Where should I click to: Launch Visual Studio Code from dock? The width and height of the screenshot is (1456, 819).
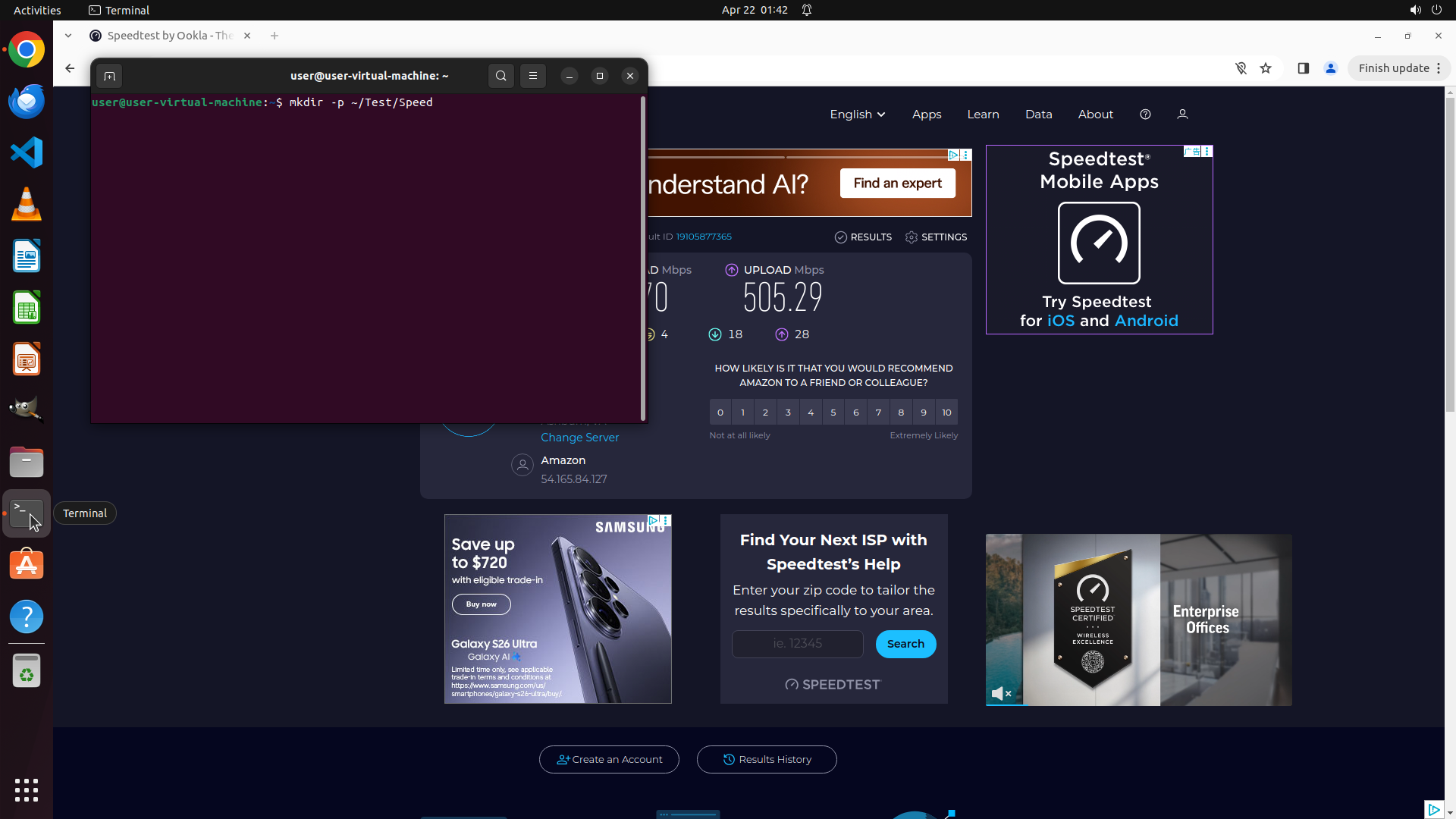click(x=27, y=152)
